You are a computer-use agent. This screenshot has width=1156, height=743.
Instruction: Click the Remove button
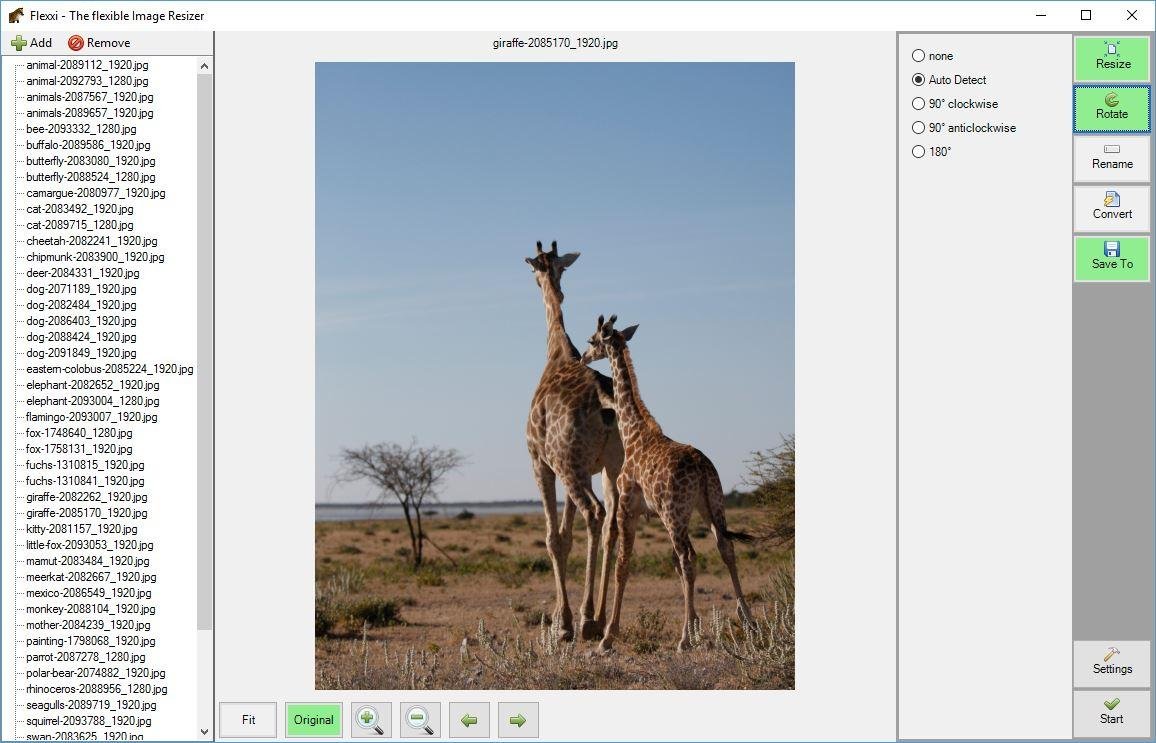point(99,43)
